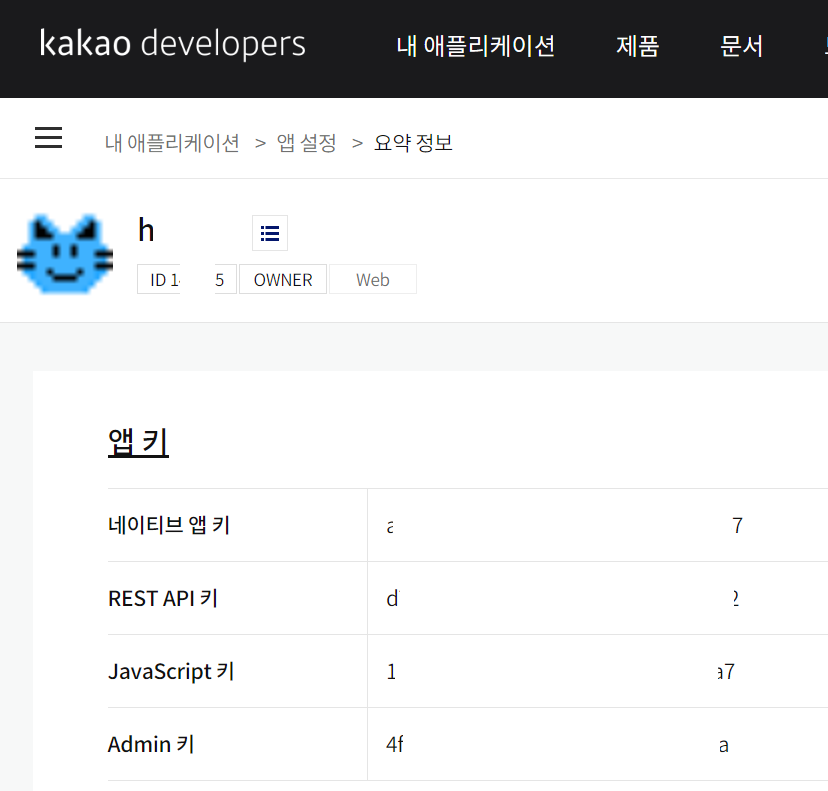Select the JavaScript 키 label
Viewport: 828px width, 791px height.
point(171,671)
